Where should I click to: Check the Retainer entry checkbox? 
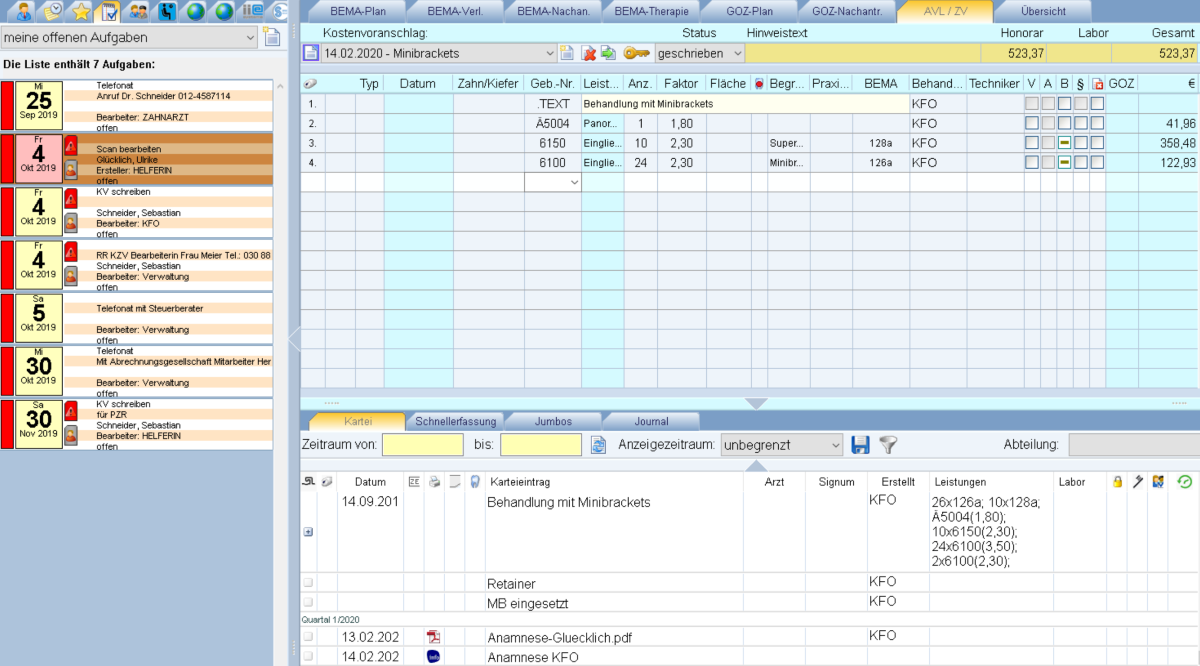pyautogui.click(x=308, y=582)
